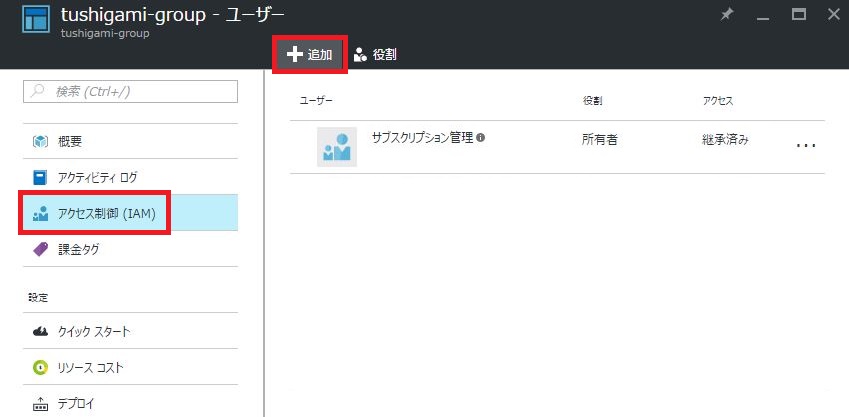849x417 pixels.
Task: Open 課金タグ menu item
Action: (x=130, y=249)
